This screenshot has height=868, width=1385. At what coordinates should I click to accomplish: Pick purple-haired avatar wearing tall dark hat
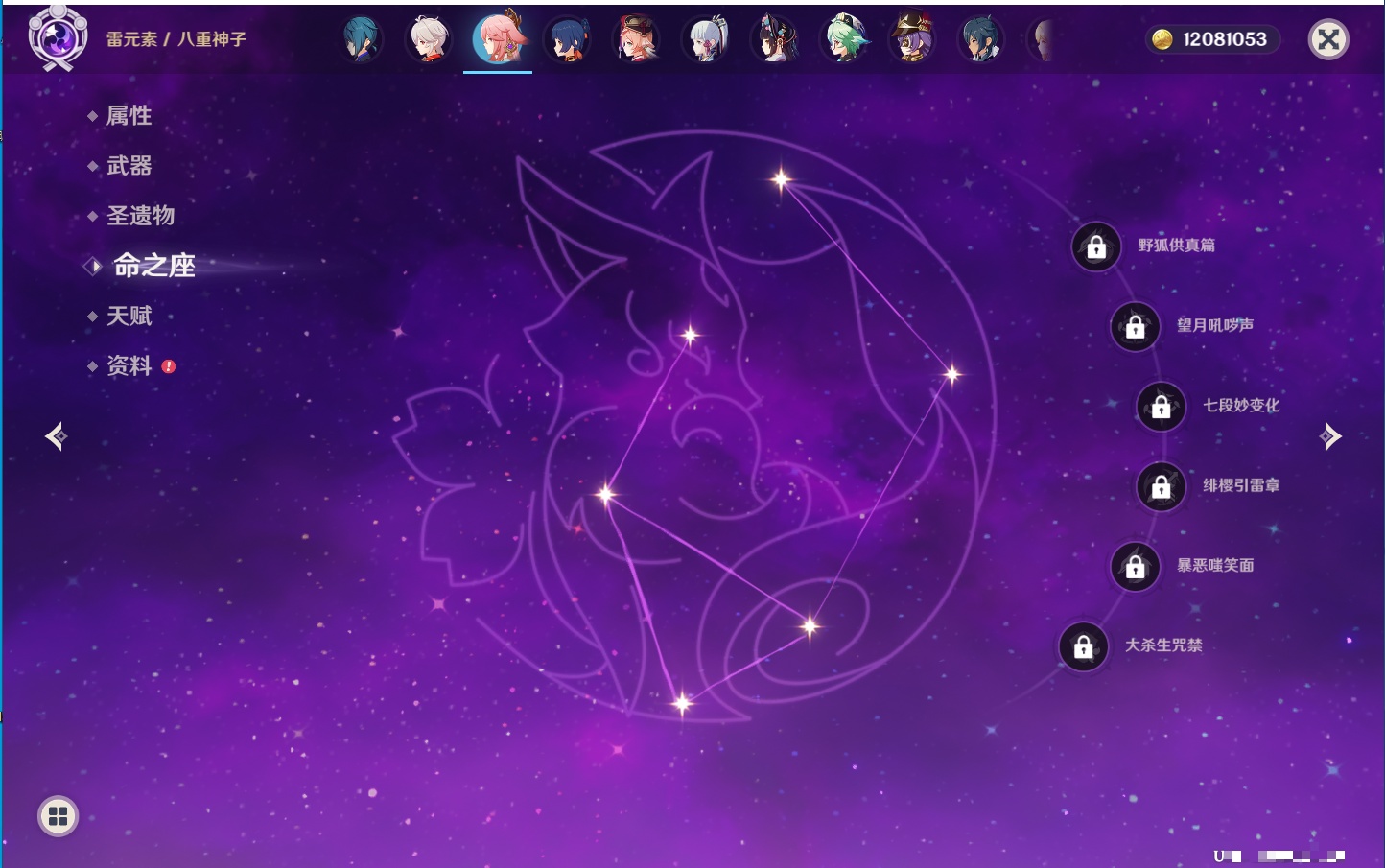tap(913, 39)
